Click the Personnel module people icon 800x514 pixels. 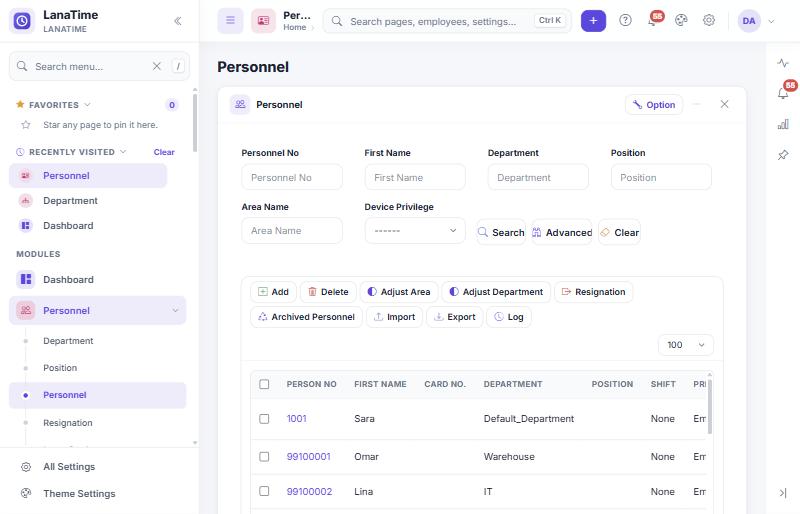point(26,310)
